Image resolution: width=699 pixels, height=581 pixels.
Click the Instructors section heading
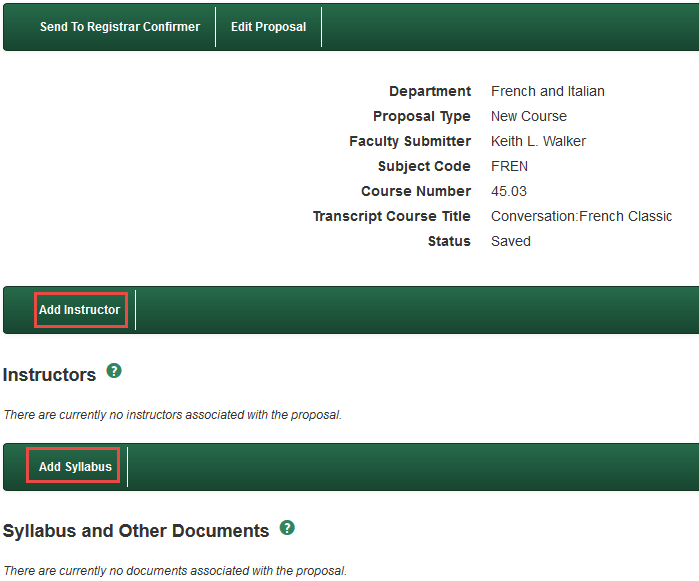(50, 375)
